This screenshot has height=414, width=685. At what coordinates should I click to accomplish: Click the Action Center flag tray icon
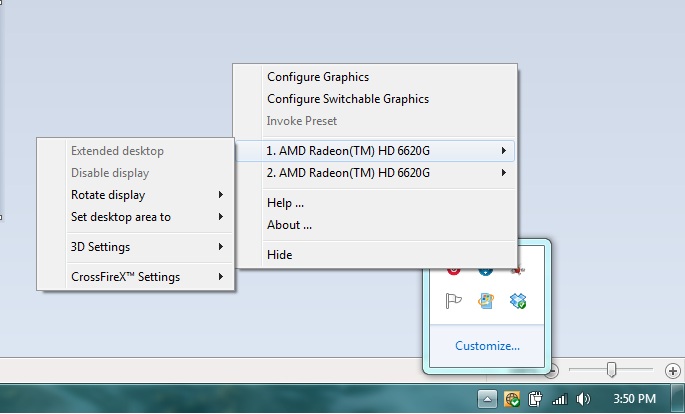click(x=453, y=300)
